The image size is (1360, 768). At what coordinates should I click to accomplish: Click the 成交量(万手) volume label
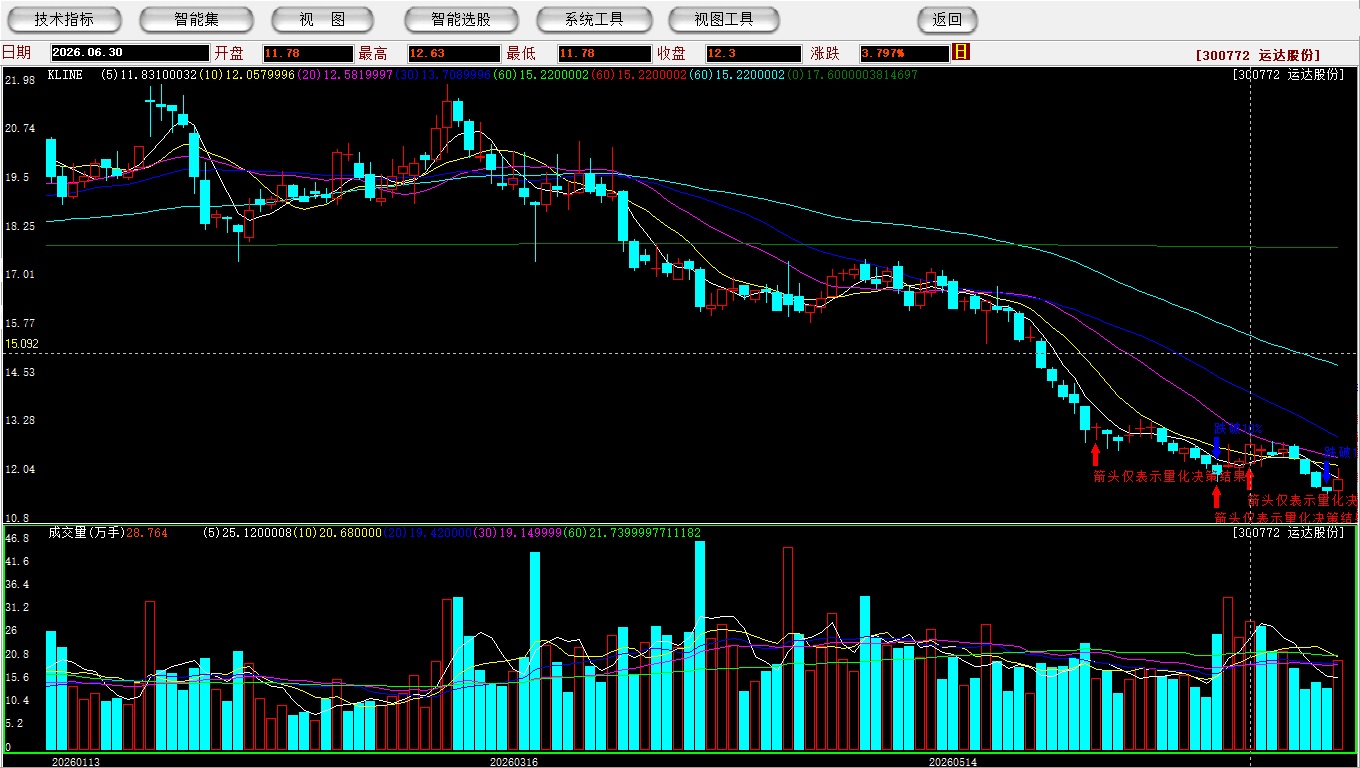86,533
